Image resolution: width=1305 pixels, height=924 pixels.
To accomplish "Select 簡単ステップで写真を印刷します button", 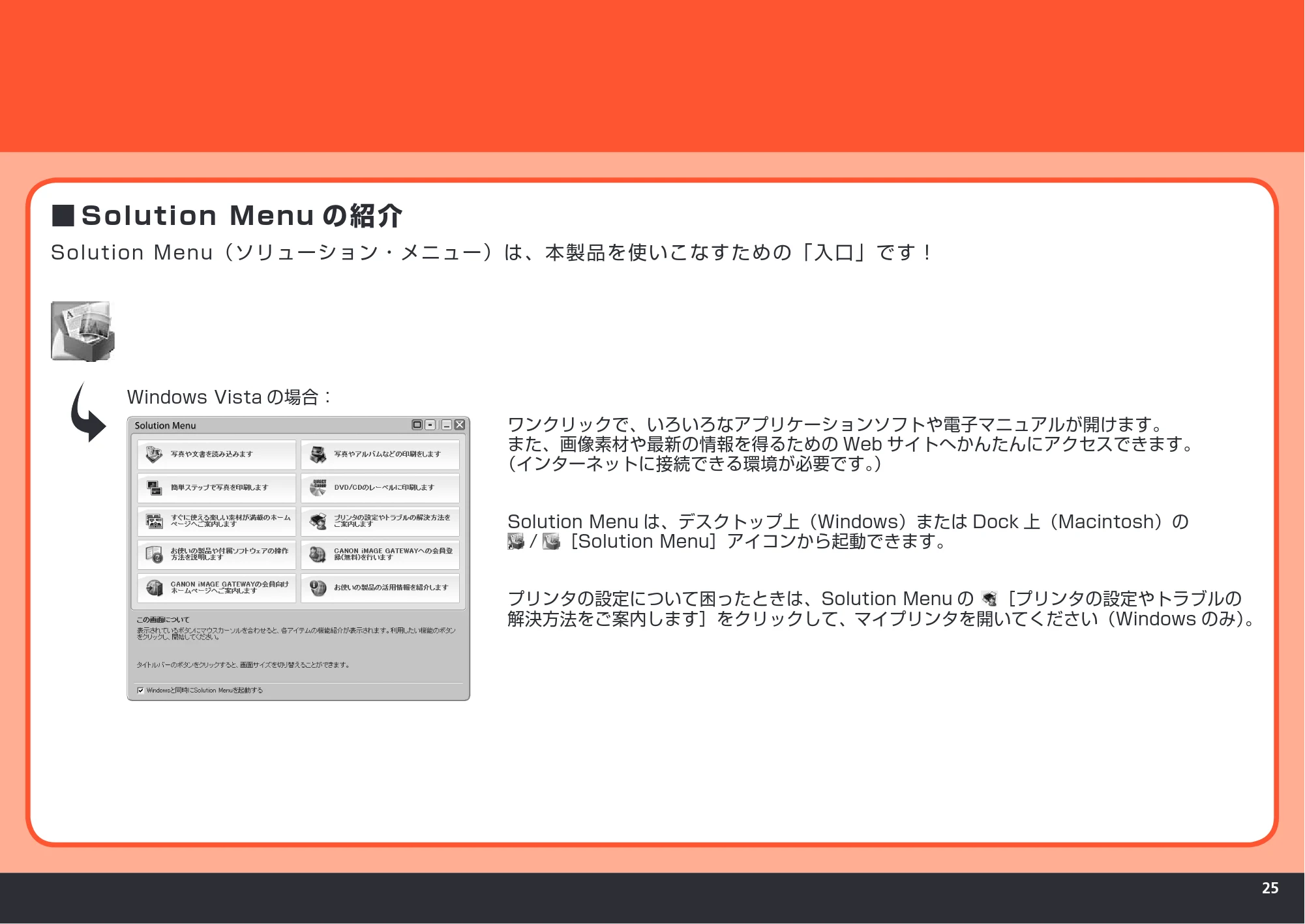I will pyautogui.click(x=217, y=488).
